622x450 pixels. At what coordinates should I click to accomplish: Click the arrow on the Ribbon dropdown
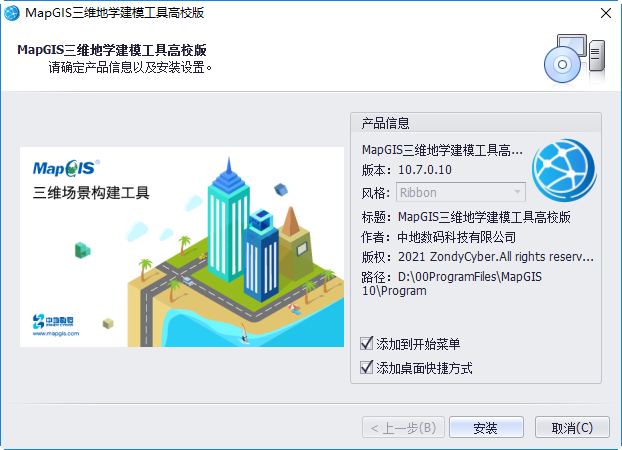pos(517,192)
